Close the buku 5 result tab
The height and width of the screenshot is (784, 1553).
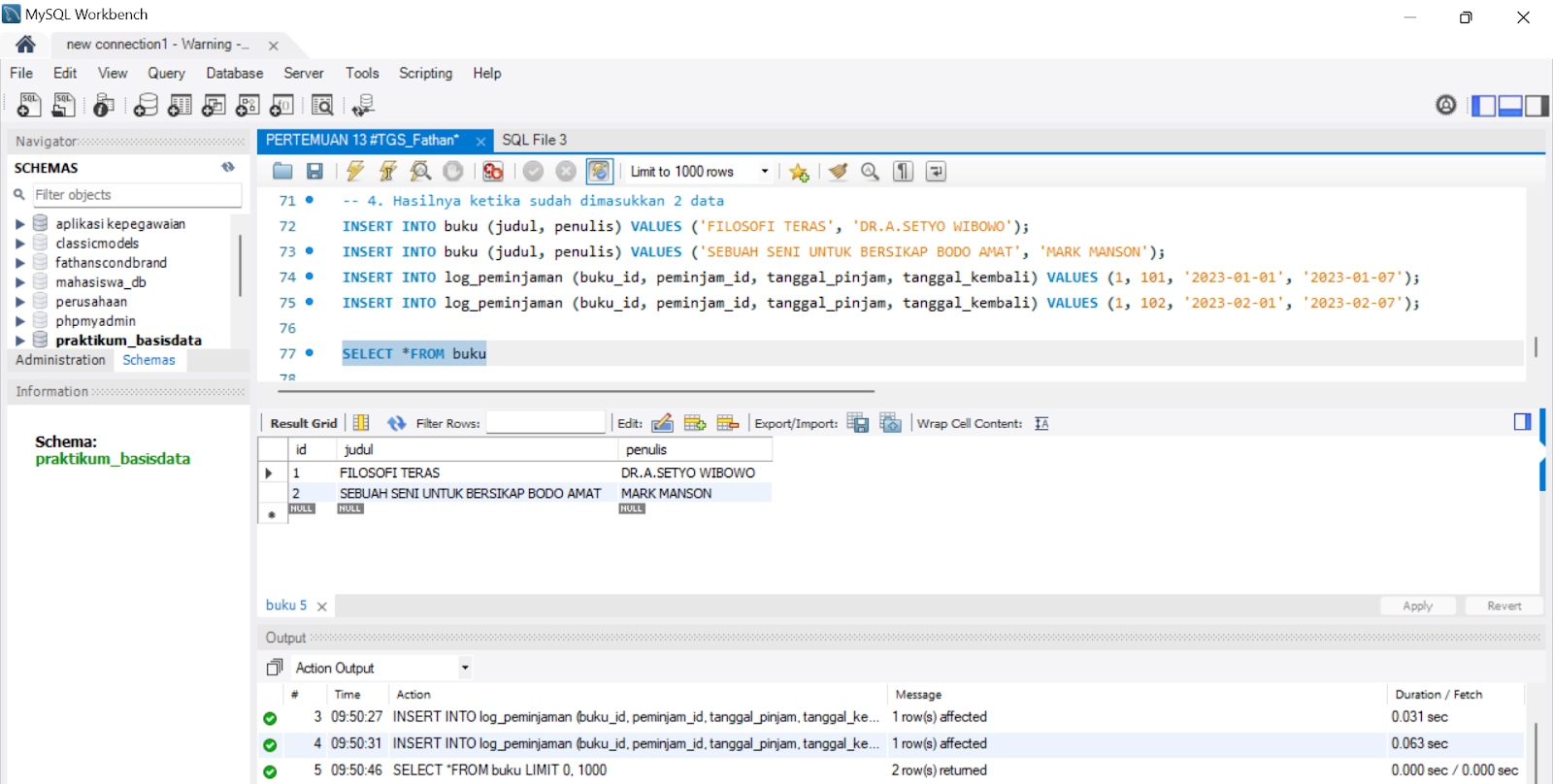(x=322, y=606)
